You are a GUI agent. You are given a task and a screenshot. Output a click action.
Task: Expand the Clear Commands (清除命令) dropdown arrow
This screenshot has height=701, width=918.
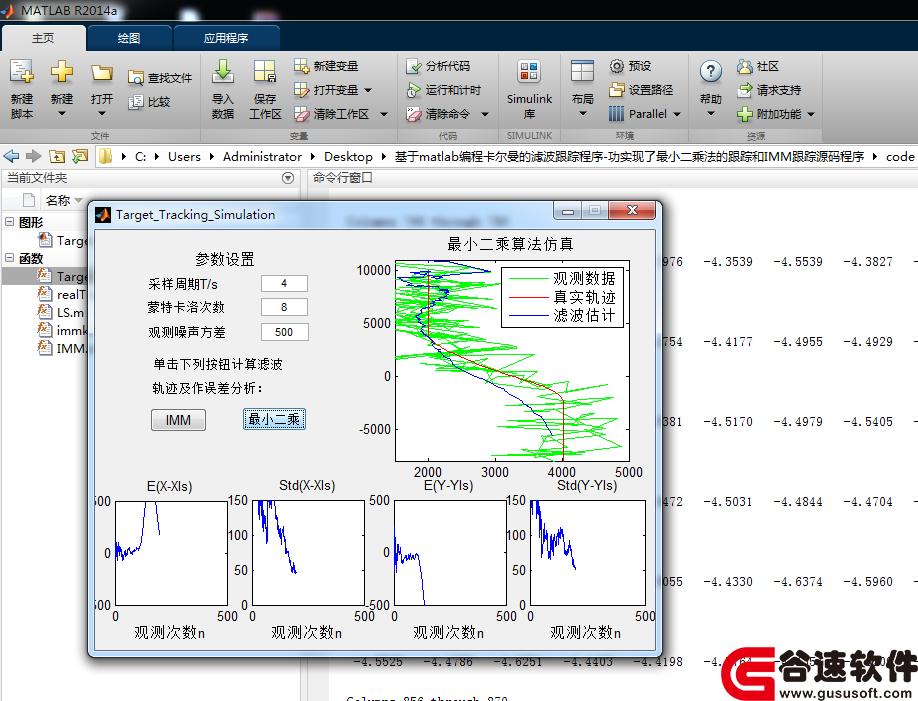[485, 114]
